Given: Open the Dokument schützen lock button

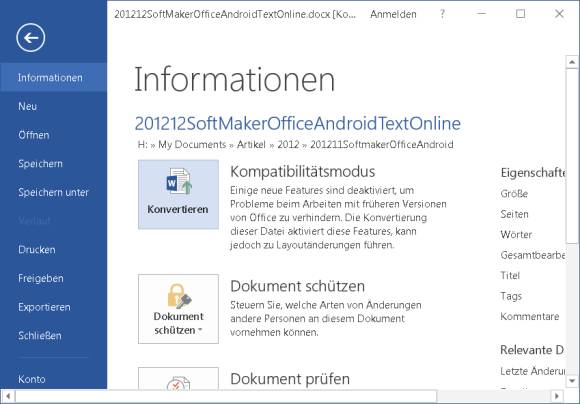Looking at the screenshot, I should click(x=178, y=309).
